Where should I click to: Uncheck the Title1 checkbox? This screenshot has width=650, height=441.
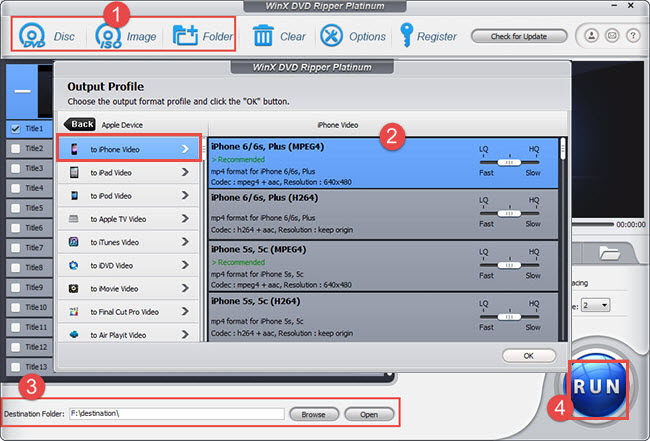tap(16, 129)
